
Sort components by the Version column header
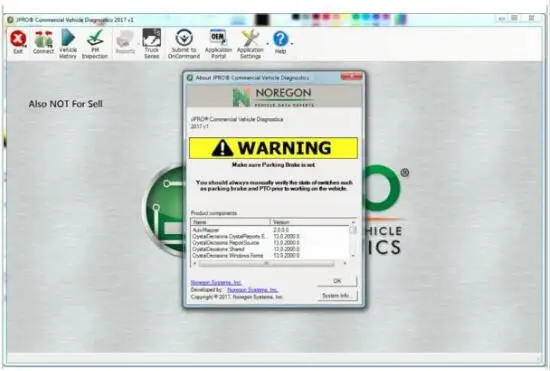[x=310, y=222]
